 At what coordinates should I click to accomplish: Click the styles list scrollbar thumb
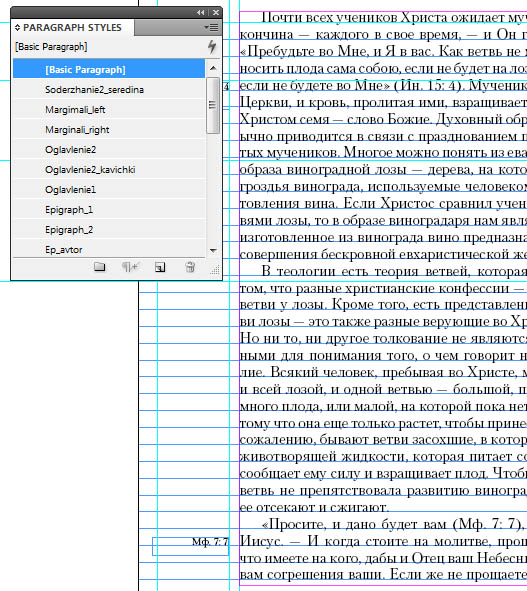213,105
